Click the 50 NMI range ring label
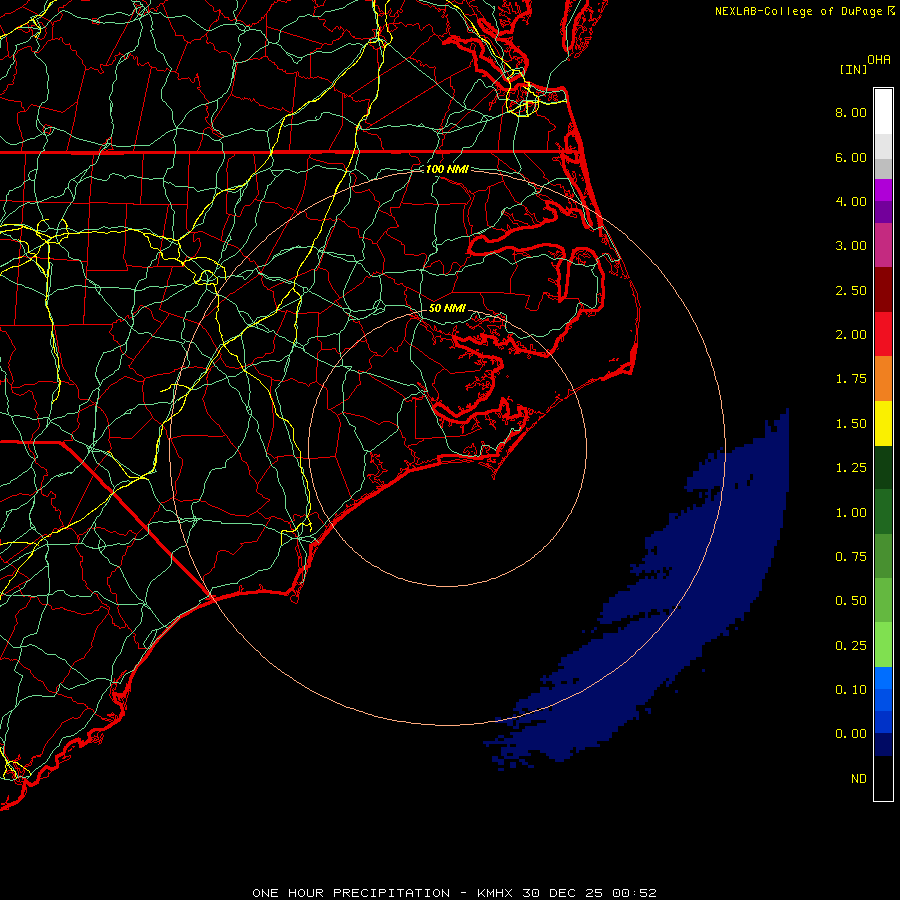This screenshot has width=900, height=900. 447,308
